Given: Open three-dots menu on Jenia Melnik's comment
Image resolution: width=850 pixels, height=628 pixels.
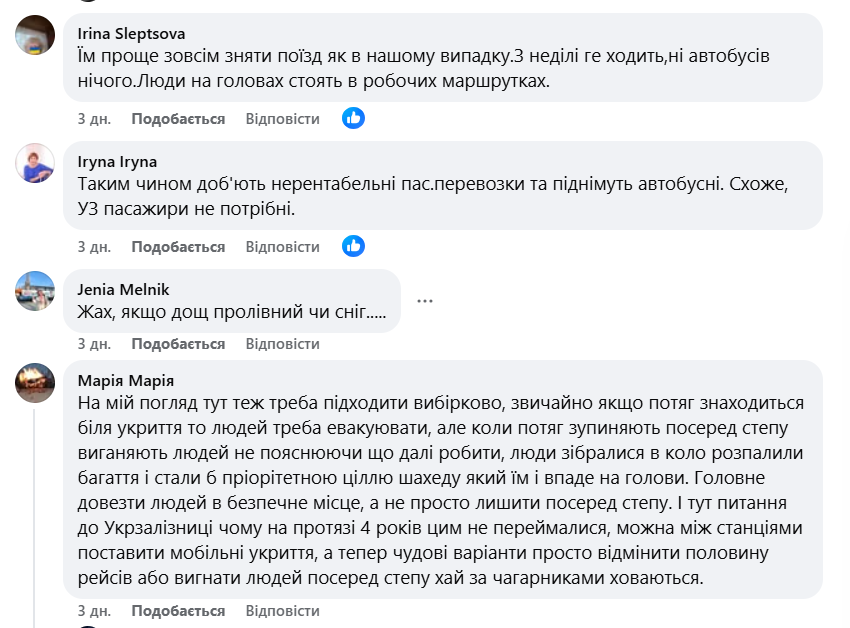Looking at the screenshot, I should [425, 300].
